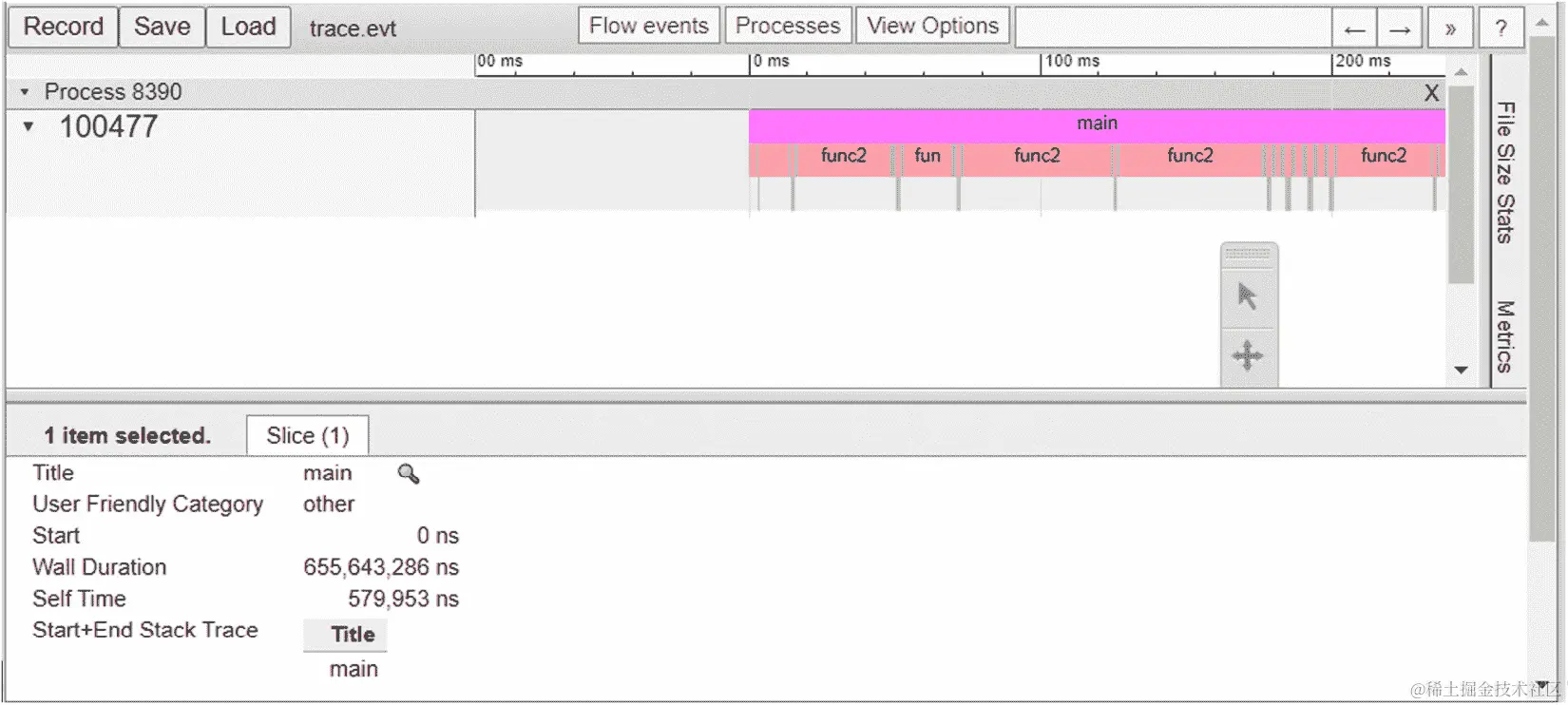
Task: Click the outer page scrollbar thumb
Action: (x=1544, y=288)
